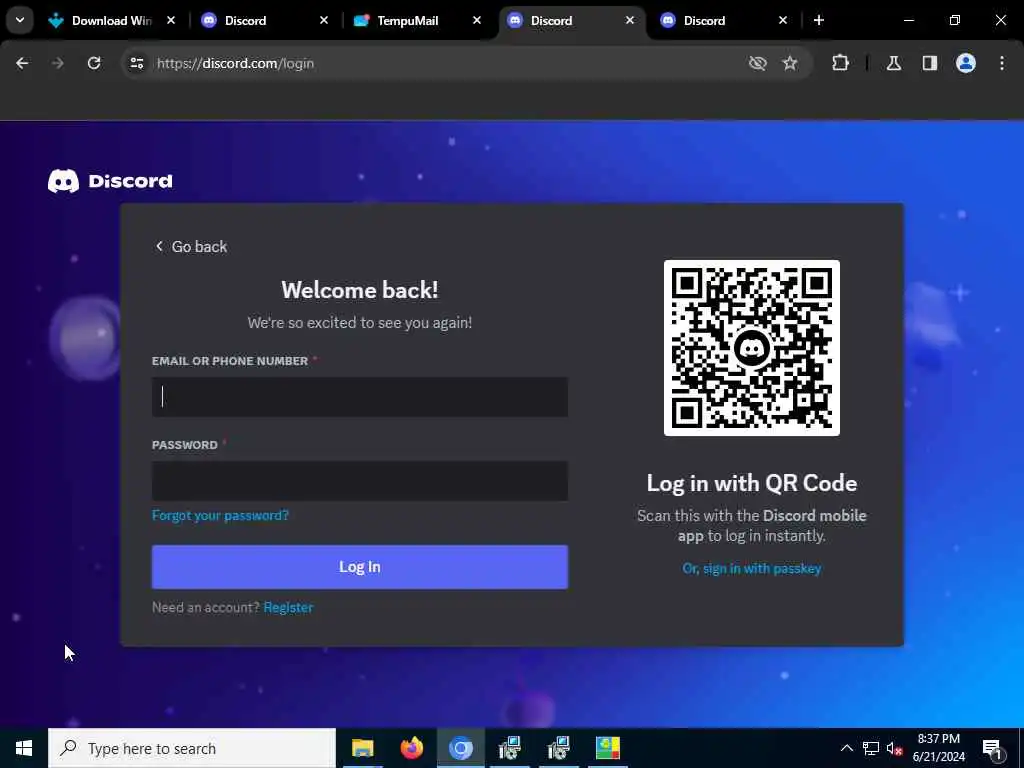Image resolution: width=1024 pixels, height=768 pixels.
Task: Click the green app icon in taskbar
Action: (607, 748)
